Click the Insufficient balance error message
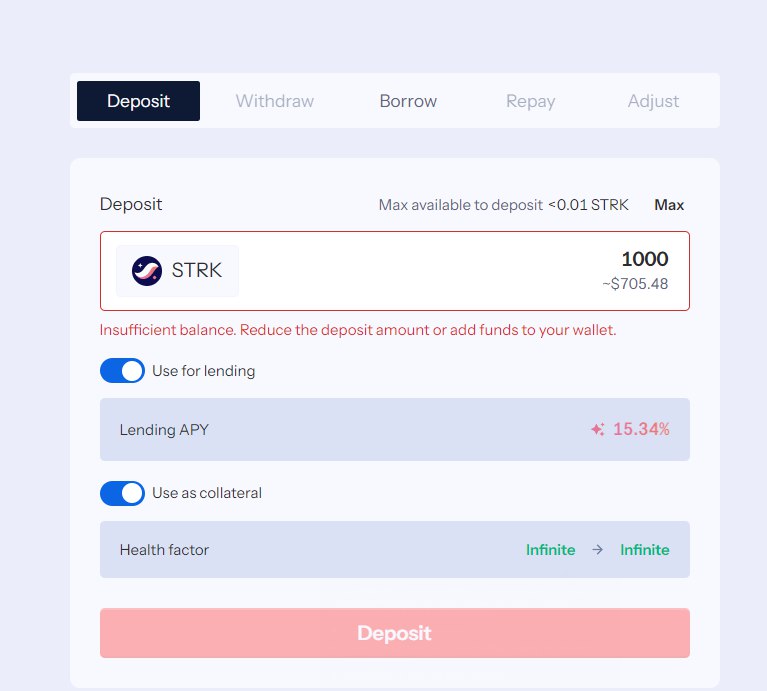 [x=358, y=330]
